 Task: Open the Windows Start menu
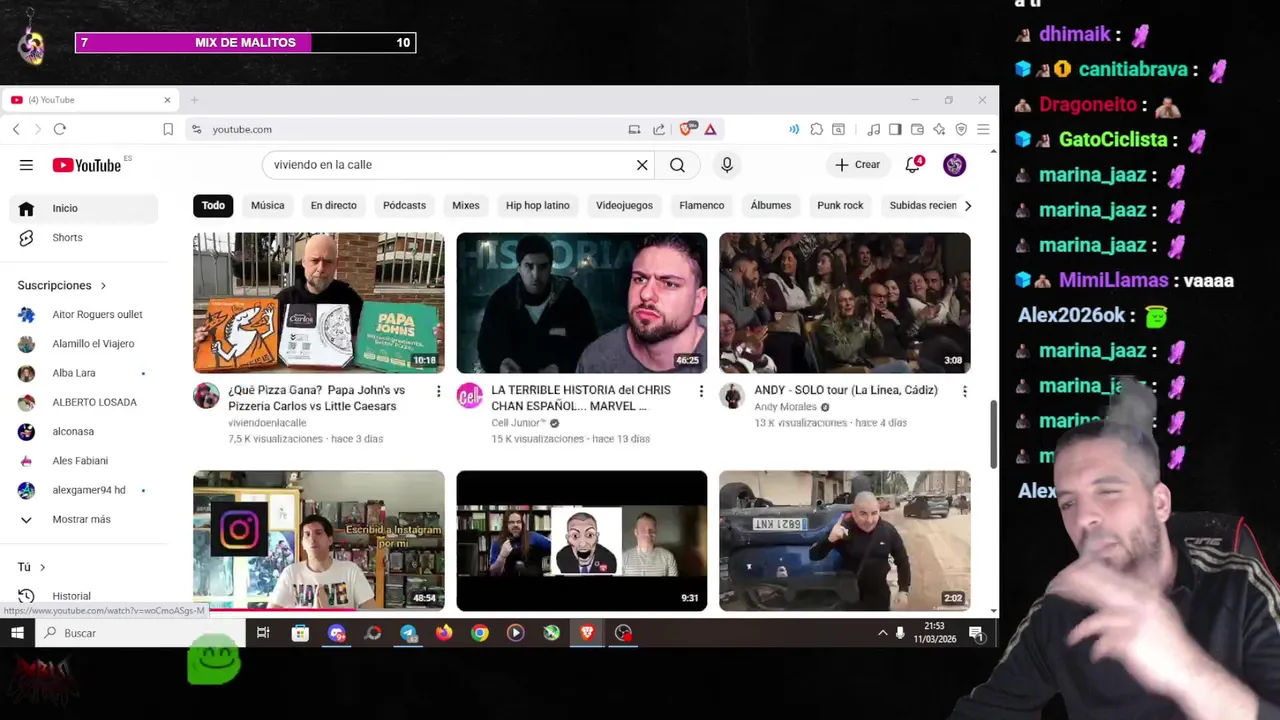[x=17, y=632]
